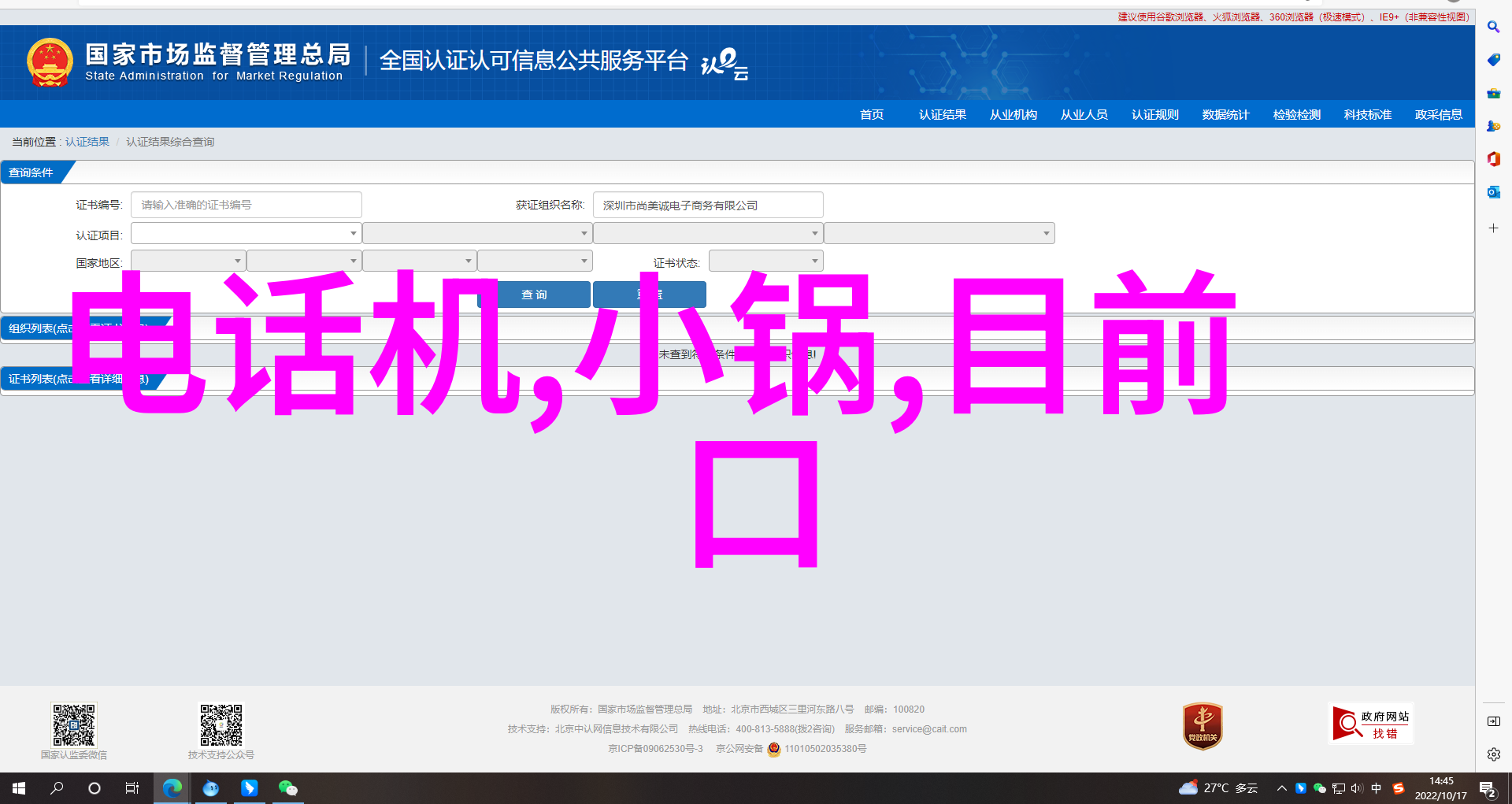The width and height of the screenshot is (1512, 804).
Task: Open Outlook from the Edge sidebar
Action: [x=1493, y=192]
